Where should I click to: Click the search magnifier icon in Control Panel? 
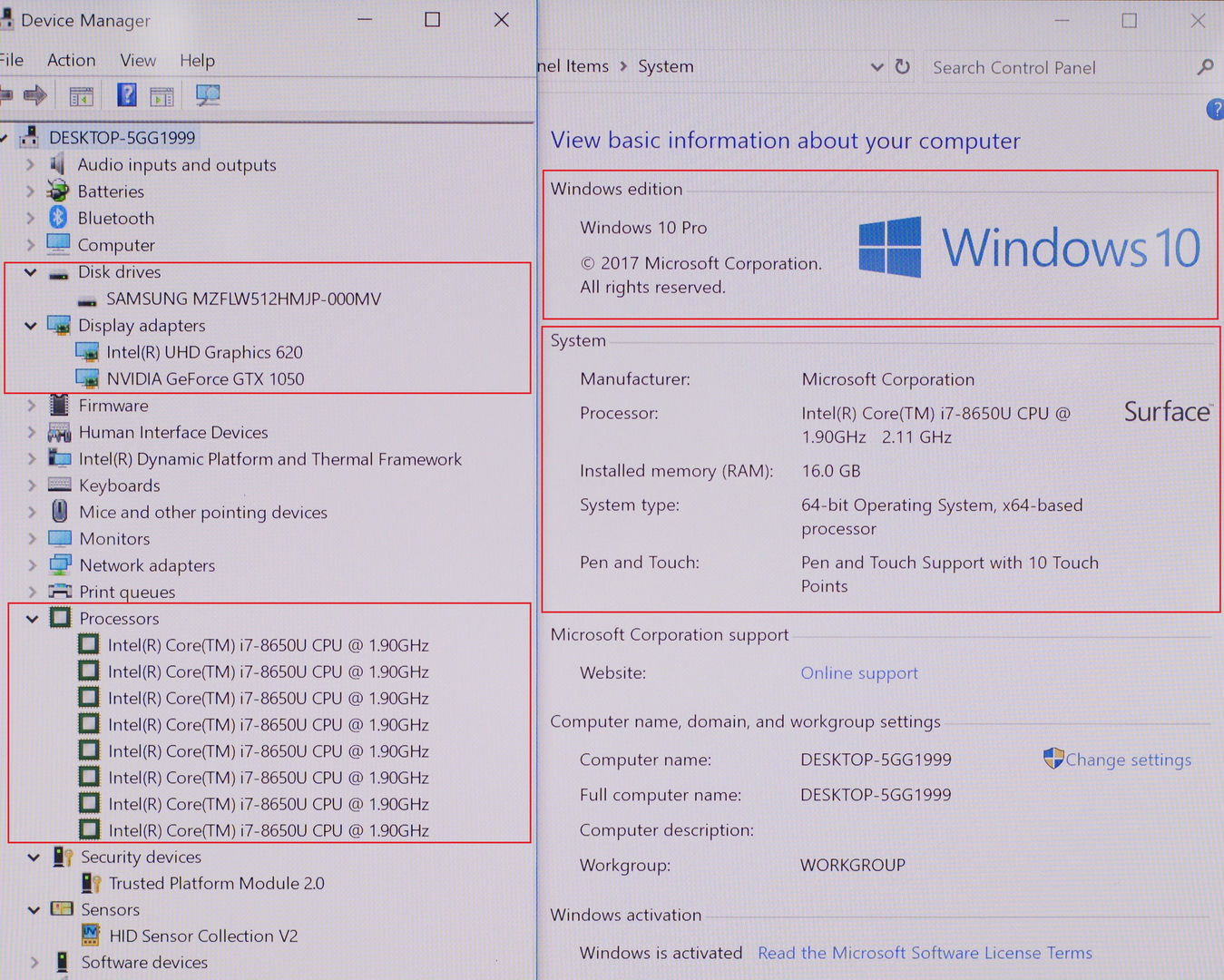pyautogui.click(x=1205, y=67)
